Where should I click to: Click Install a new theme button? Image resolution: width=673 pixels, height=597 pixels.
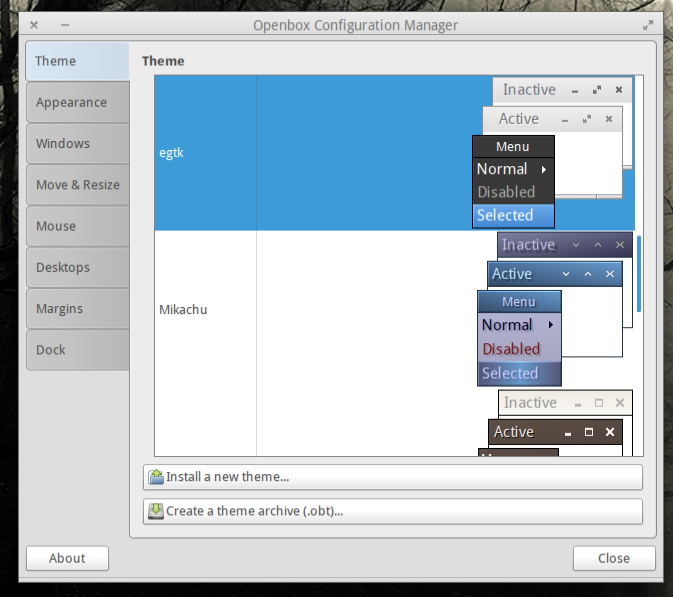(x=393, y=477)
